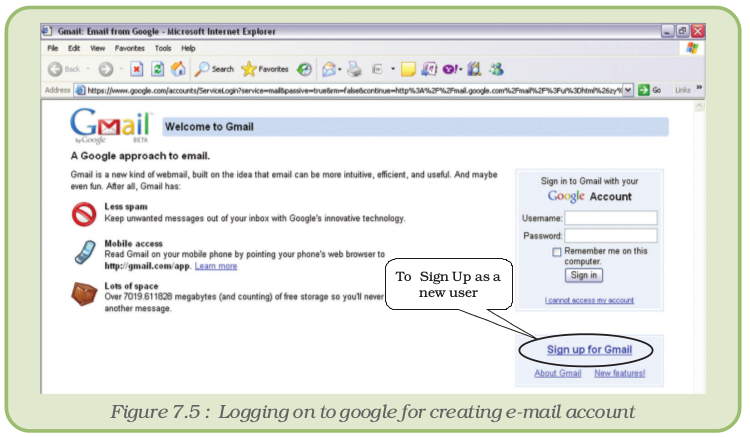The image size is (750, 437).
Task: Minimize the Internet Explorer window
Action: coord(667,32)
